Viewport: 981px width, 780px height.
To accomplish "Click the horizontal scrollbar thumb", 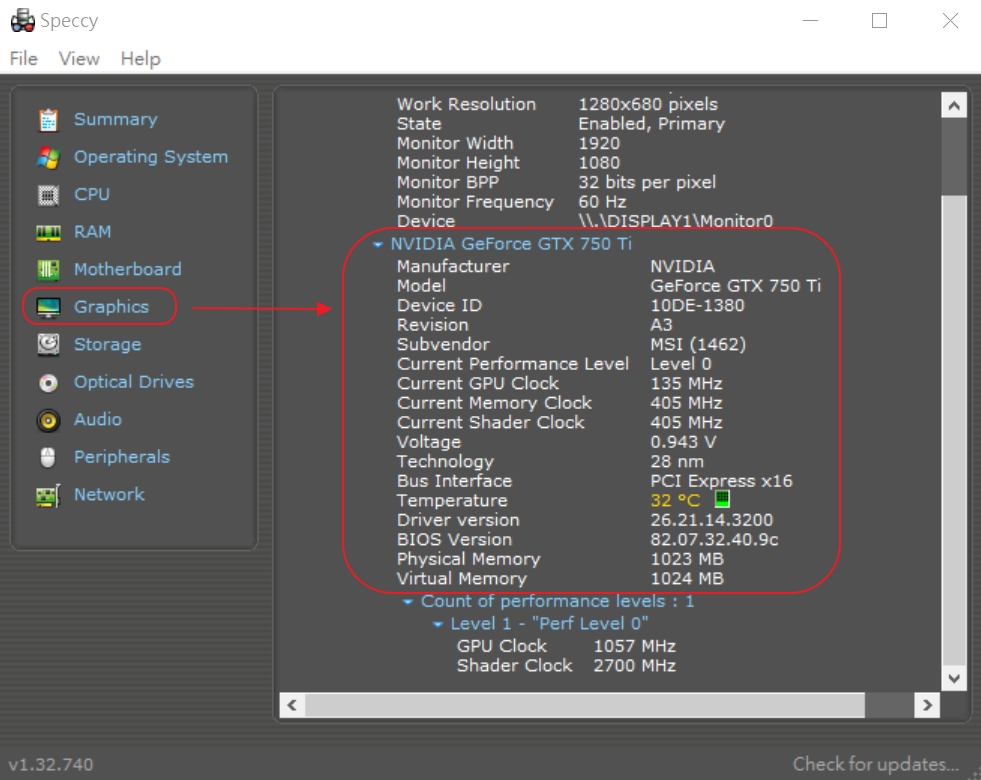I will [585, 705].
